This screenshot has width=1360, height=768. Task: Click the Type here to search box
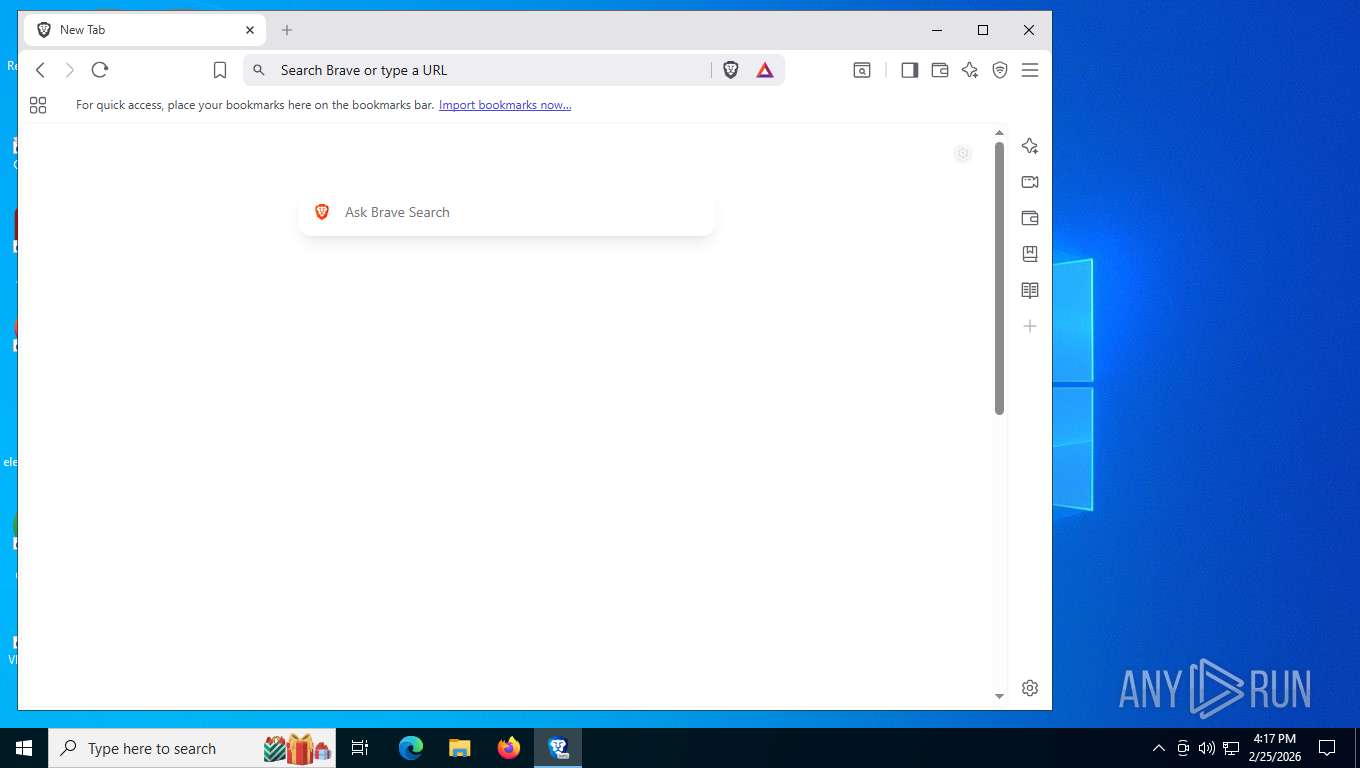(192, 748)
